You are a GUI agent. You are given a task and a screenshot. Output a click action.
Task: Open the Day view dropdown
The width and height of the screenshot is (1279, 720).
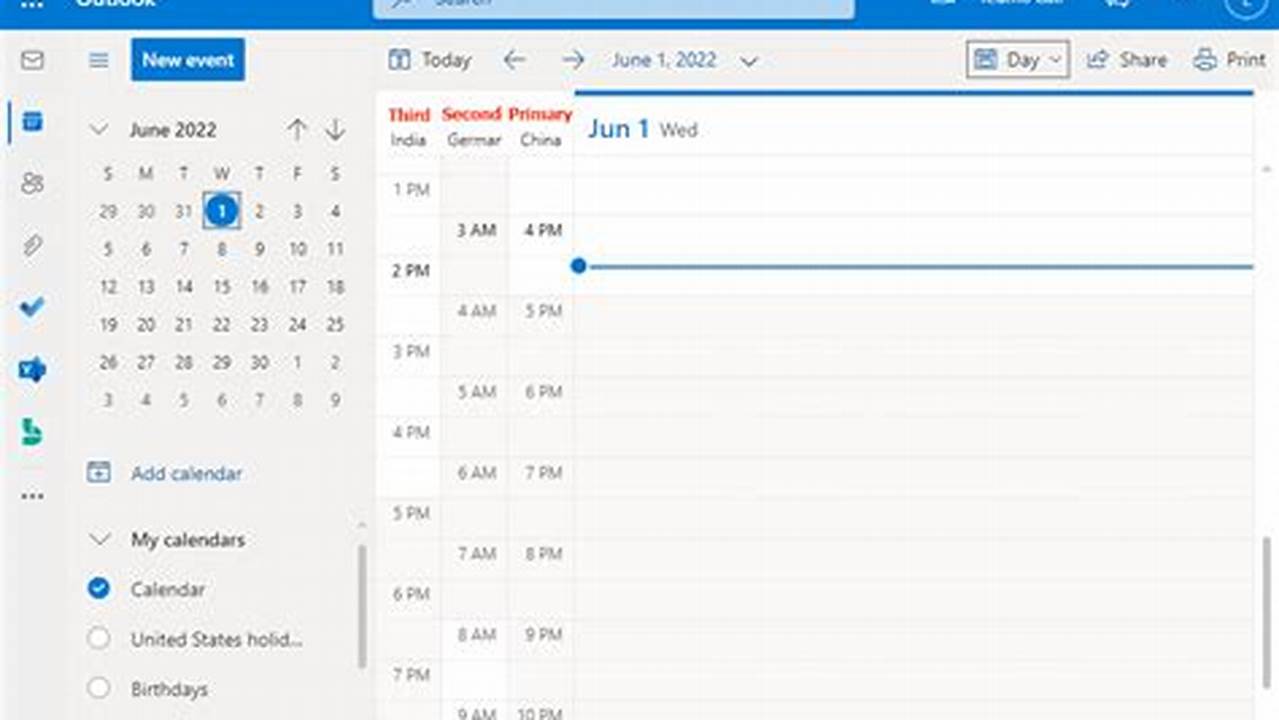click(1017, 59)
